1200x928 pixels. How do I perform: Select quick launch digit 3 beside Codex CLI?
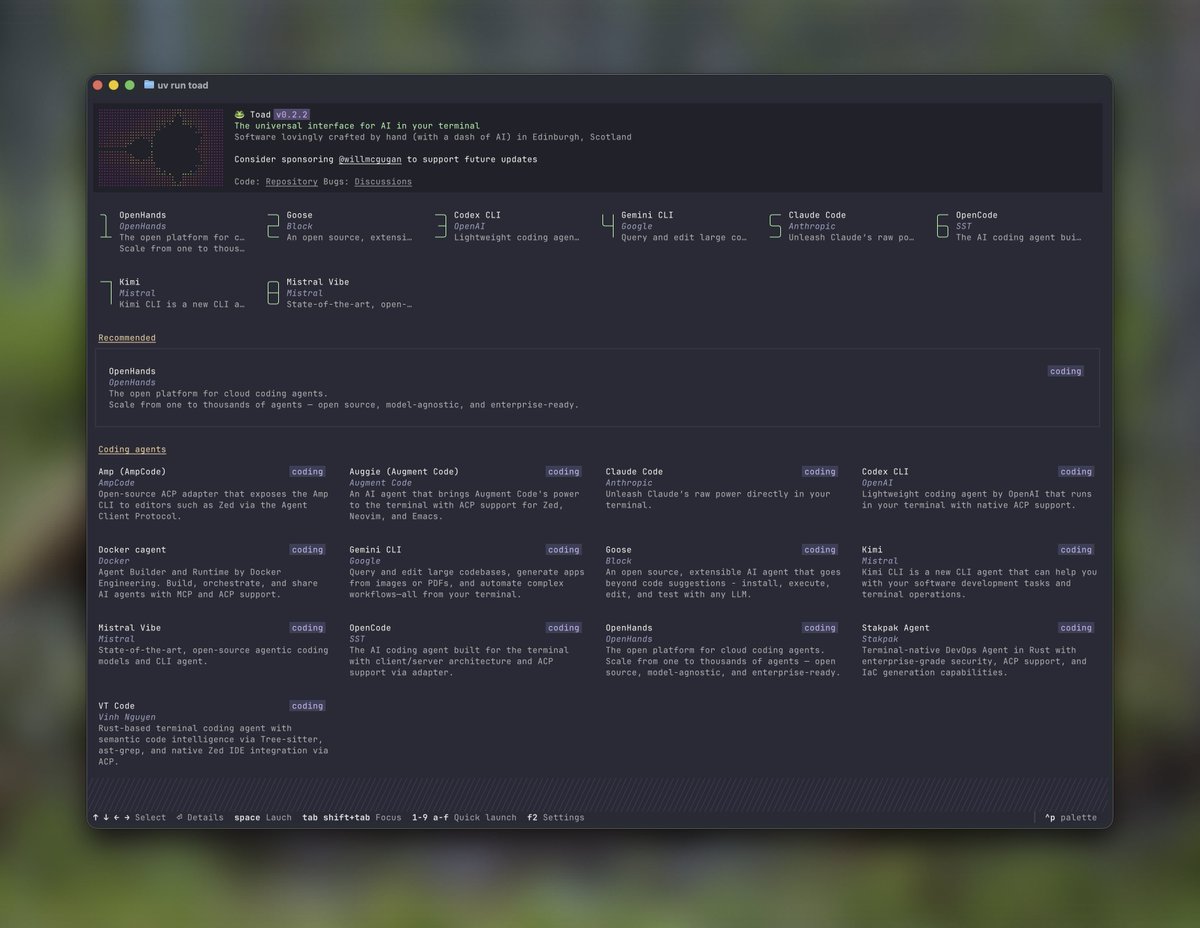tap(441, 226)
